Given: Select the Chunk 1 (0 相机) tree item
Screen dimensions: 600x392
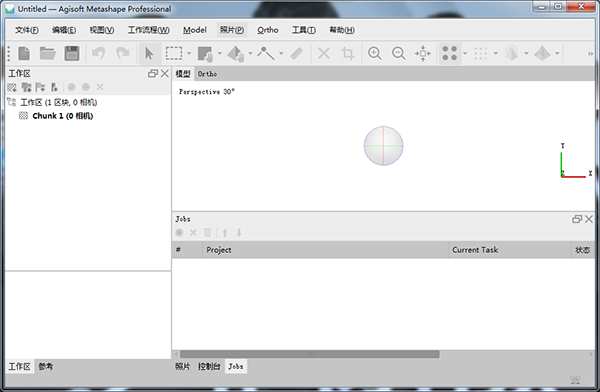Looking at the screenshot, I should click(63, 116).
